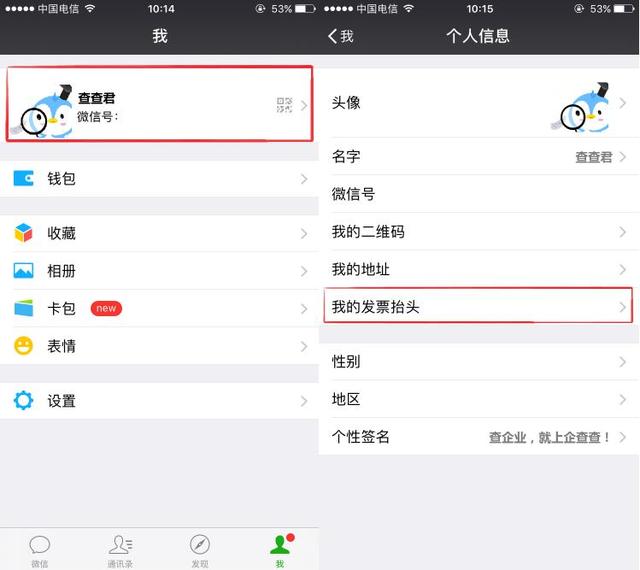Screen dimensions: 640x570
Task: Expand the 性别 row chevron
Action: 622,361
